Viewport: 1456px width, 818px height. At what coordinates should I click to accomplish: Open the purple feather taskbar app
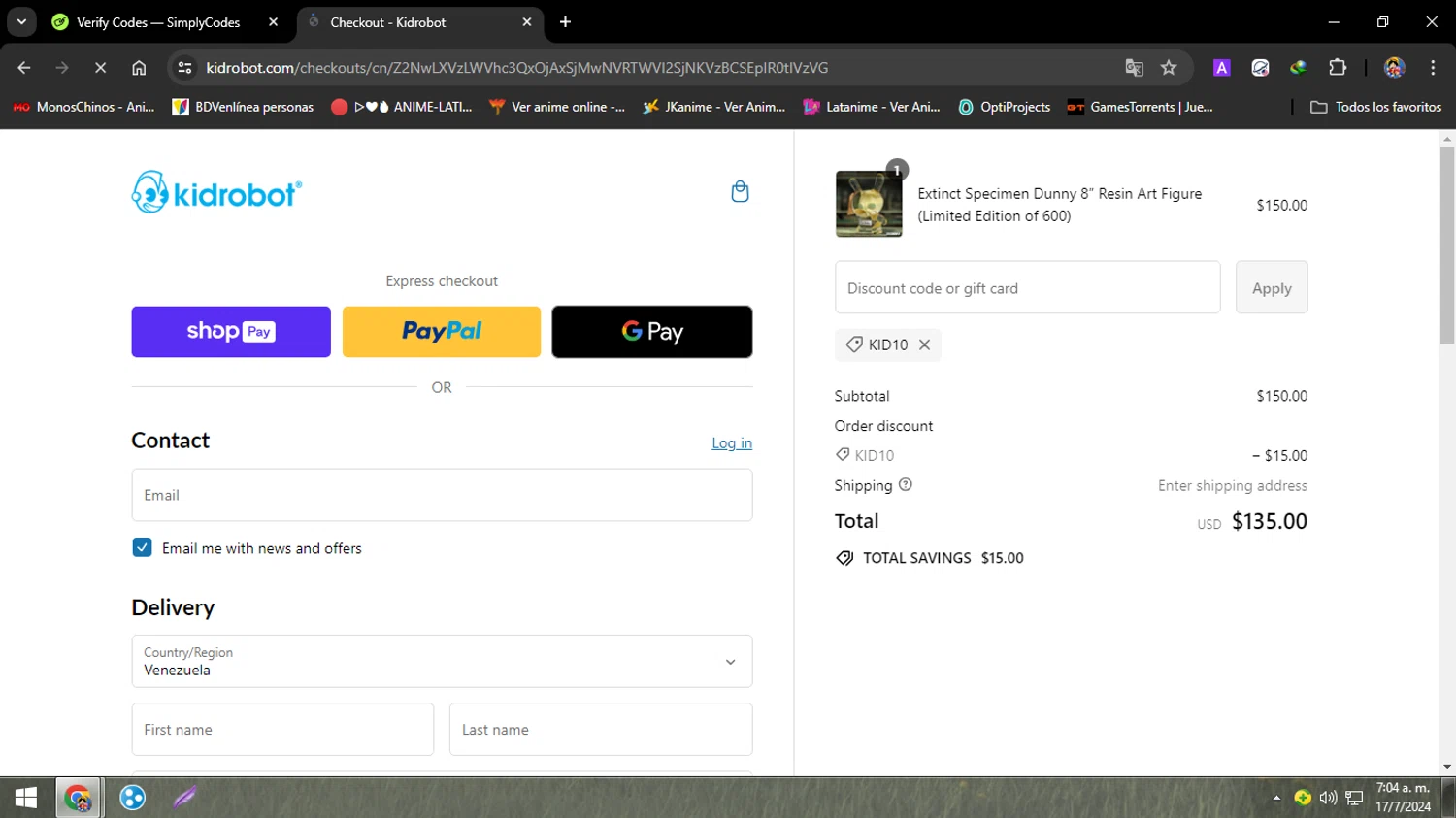(184, 798)
